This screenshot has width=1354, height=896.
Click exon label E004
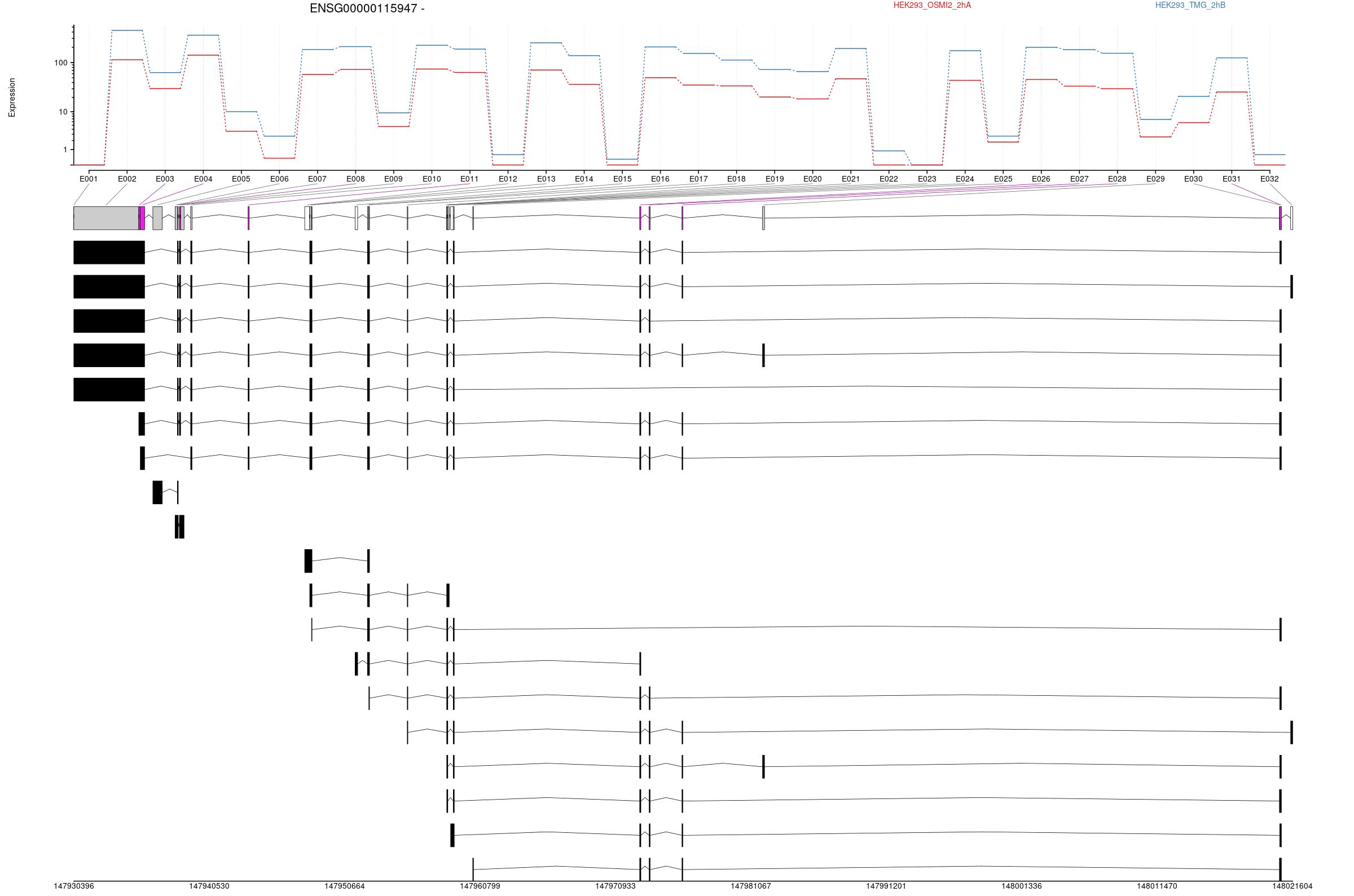(x=203, y=179)
